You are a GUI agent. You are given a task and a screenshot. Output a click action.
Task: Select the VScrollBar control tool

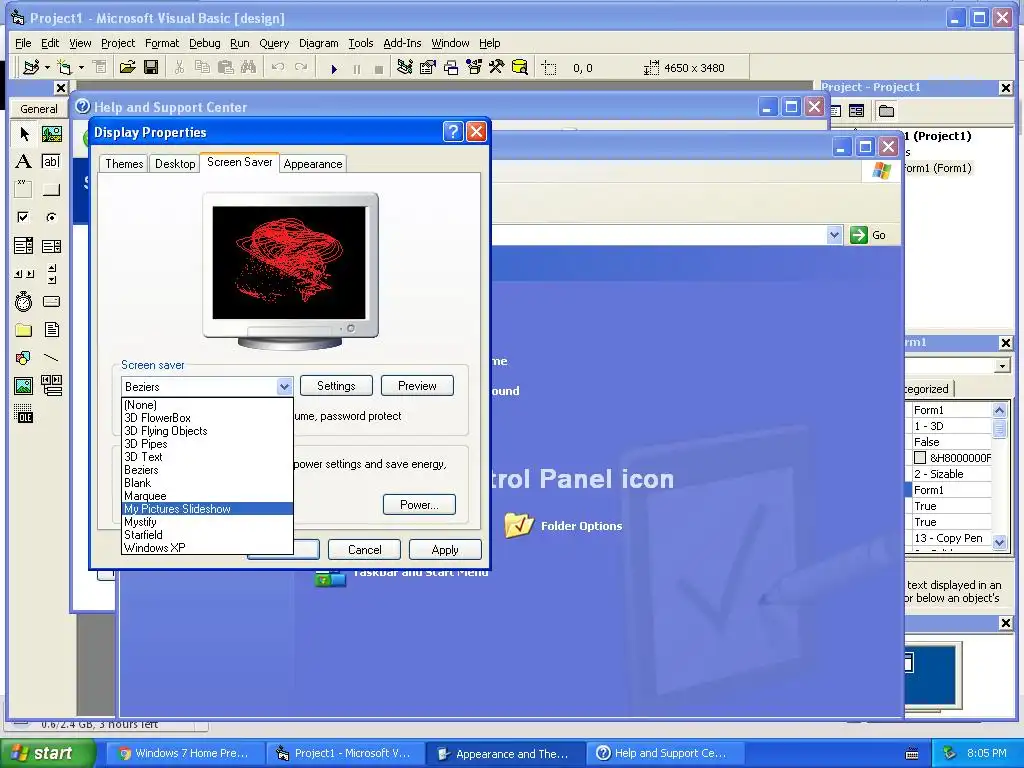(x=52, y=274)
